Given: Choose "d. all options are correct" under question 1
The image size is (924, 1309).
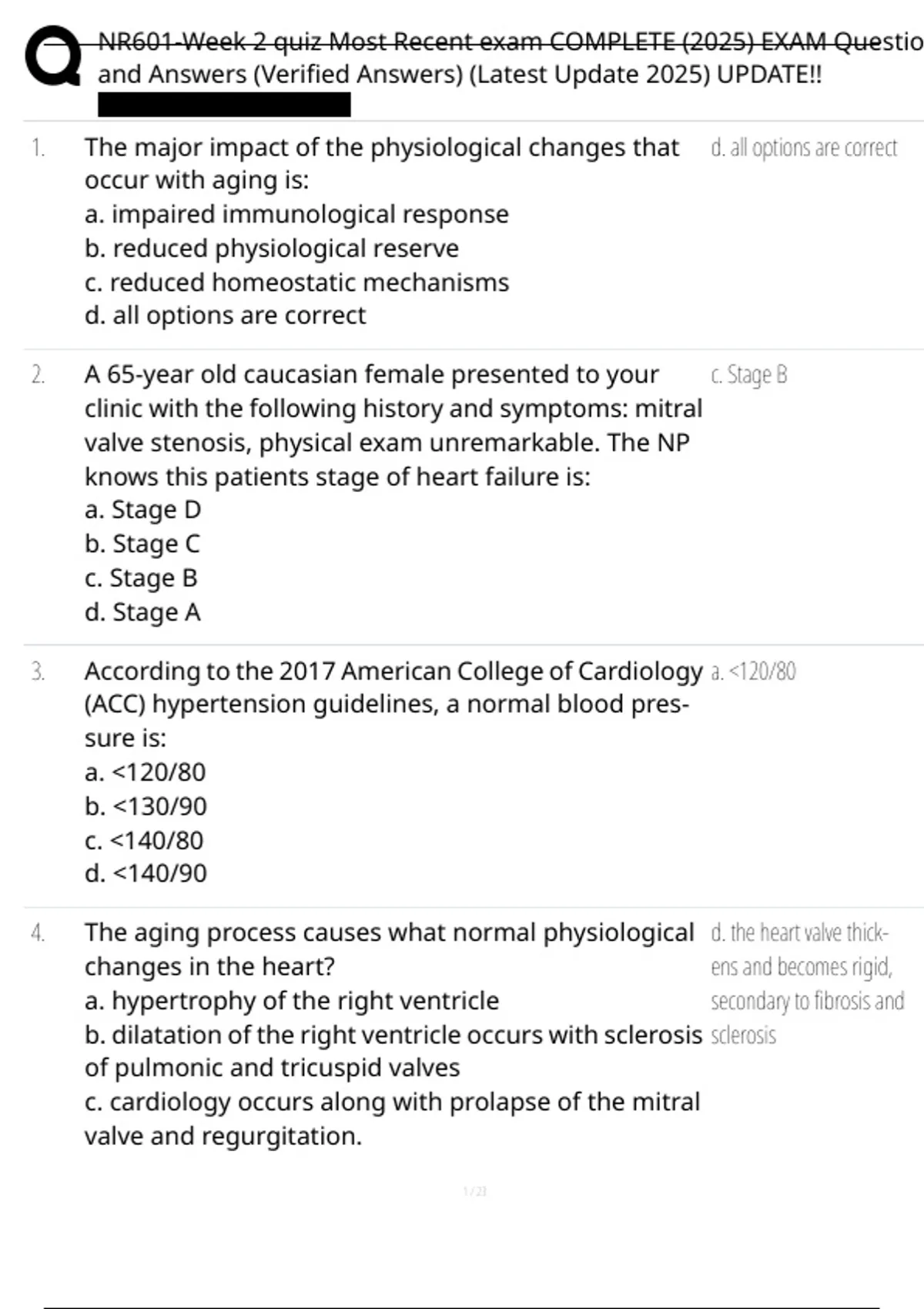Looking at the screenshot, I should pyautogui.click(x=225, y=316).
